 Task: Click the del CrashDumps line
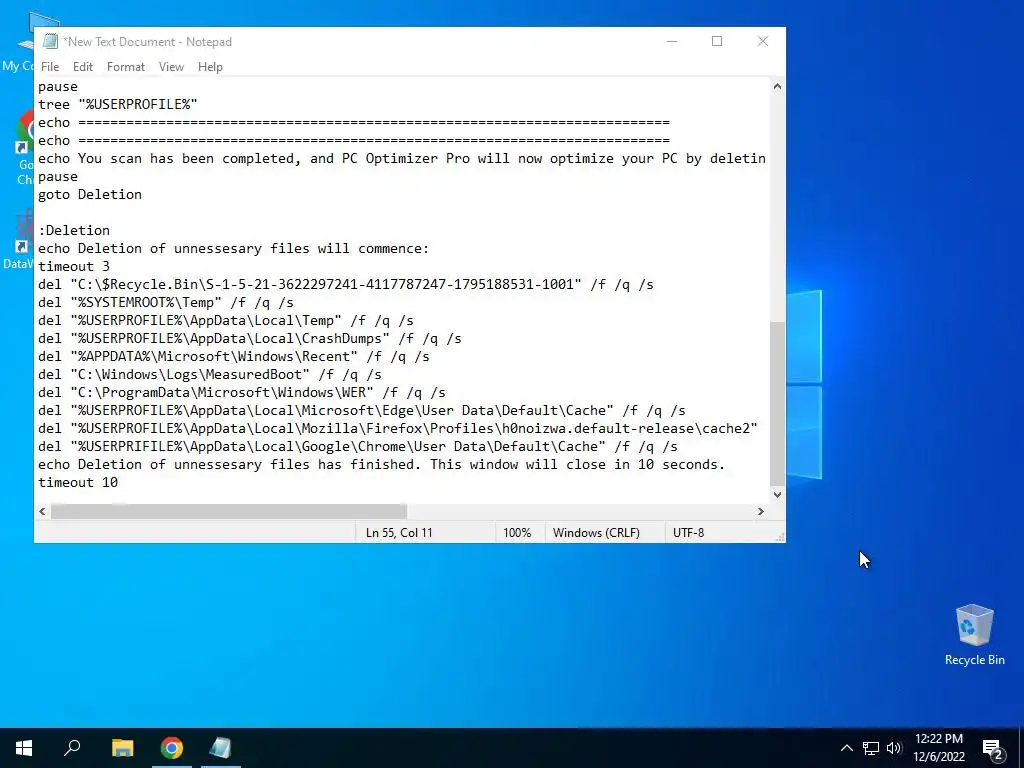click(249, 339)
